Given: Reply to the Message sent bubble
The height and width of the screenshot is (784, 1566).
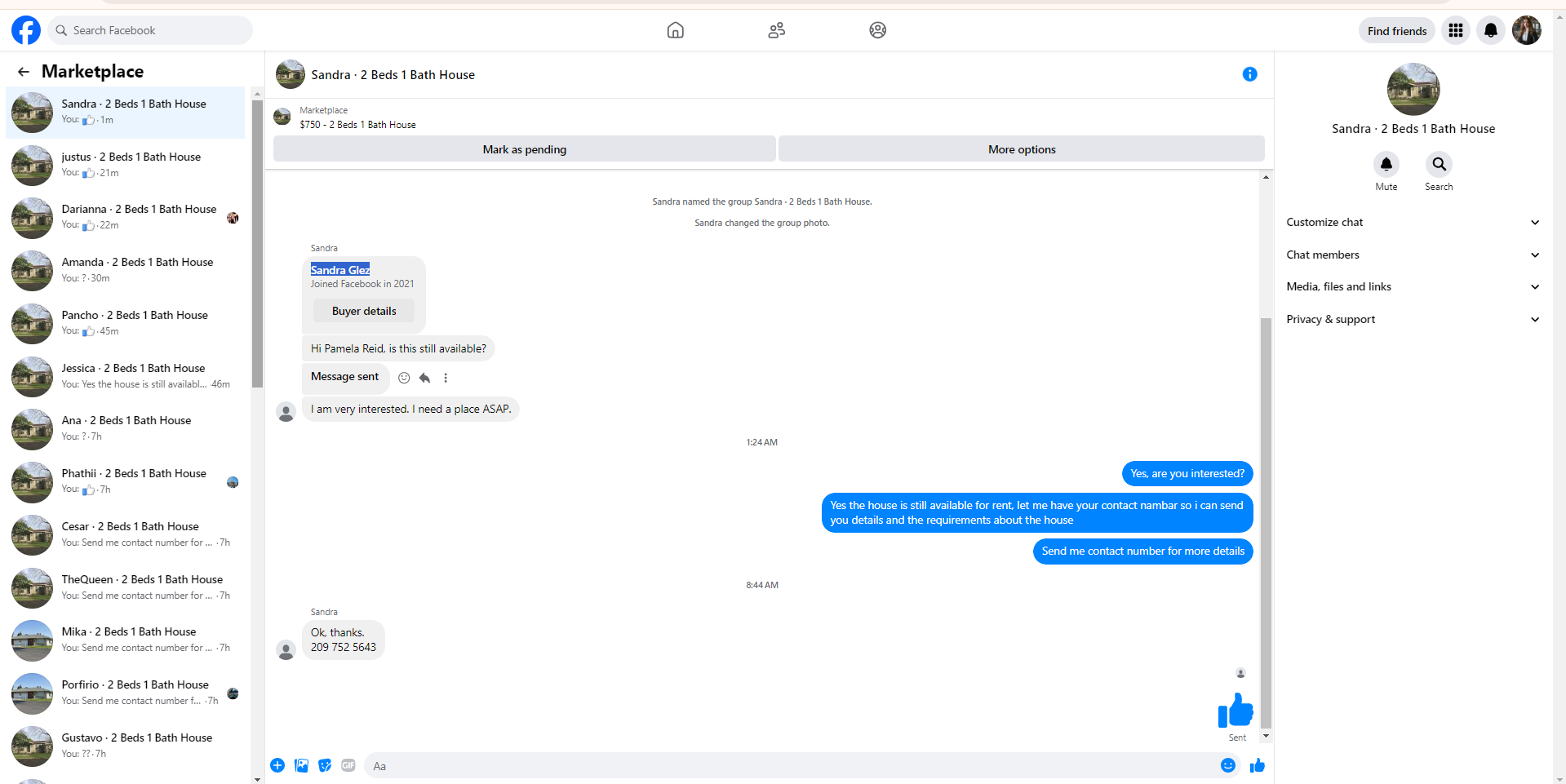Looking at the screenshot, I should pos(424,378).
